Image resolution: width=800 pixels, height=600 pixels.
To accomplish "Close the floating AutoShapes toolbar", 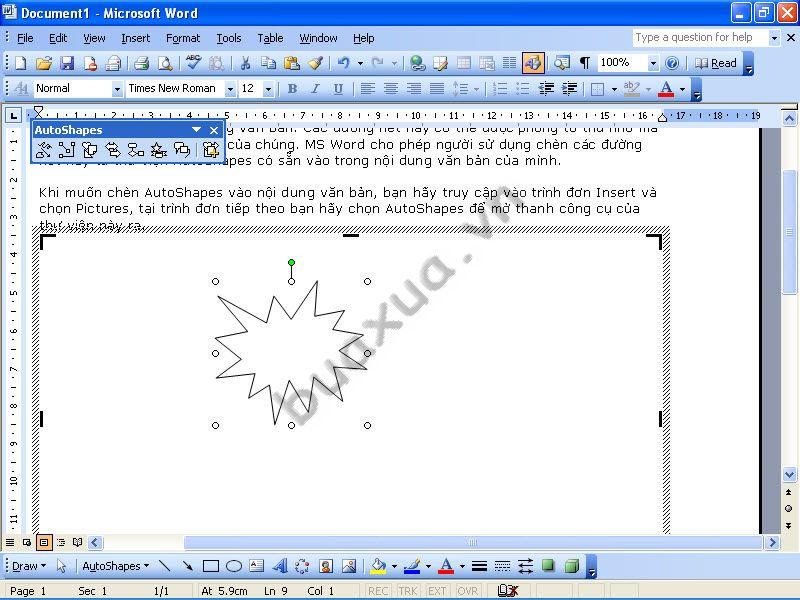I will pyautogui.click(x=214, y=130).
